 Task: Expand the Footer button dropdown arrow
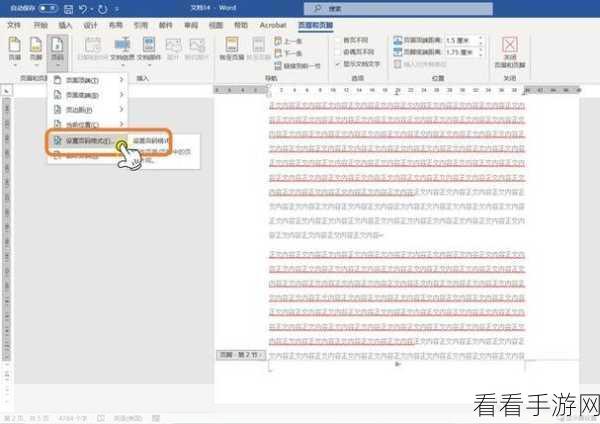point(36,65)
